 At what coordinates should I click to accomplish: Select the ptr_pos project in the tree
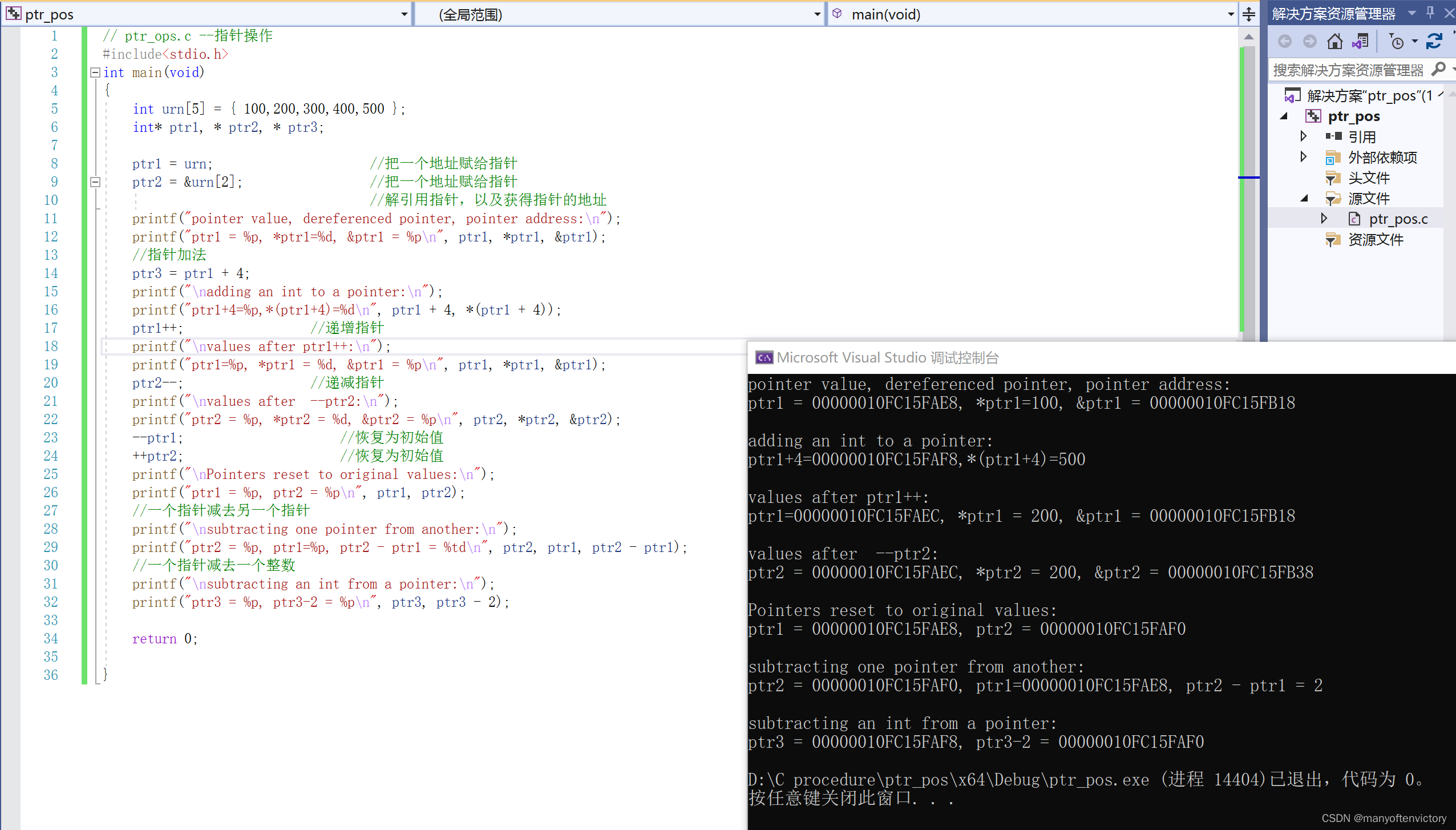pyautogui.click(x=1353, y=116)
